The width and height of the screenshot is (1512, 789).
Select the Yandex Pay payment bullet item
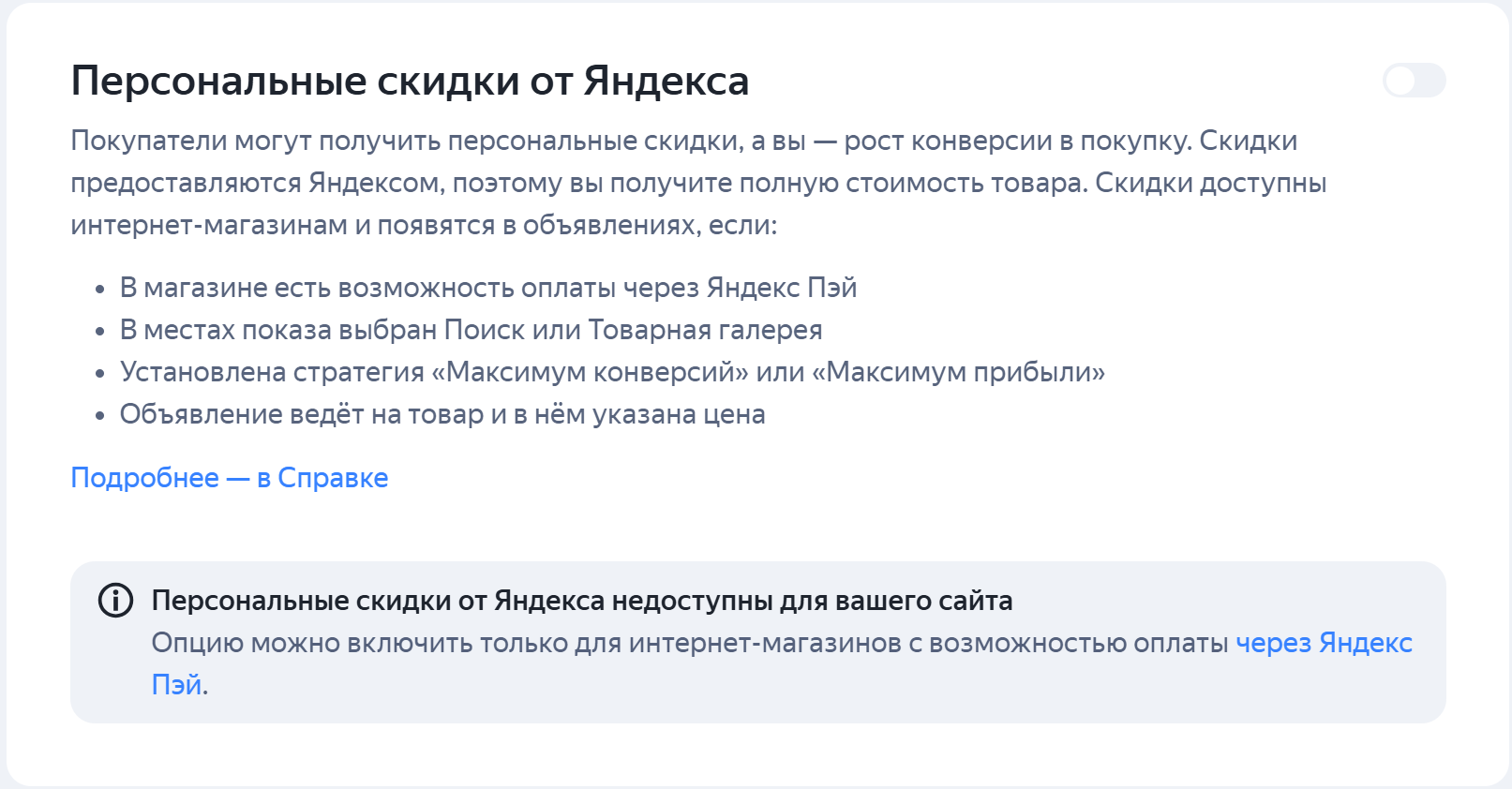click(488, 288)
